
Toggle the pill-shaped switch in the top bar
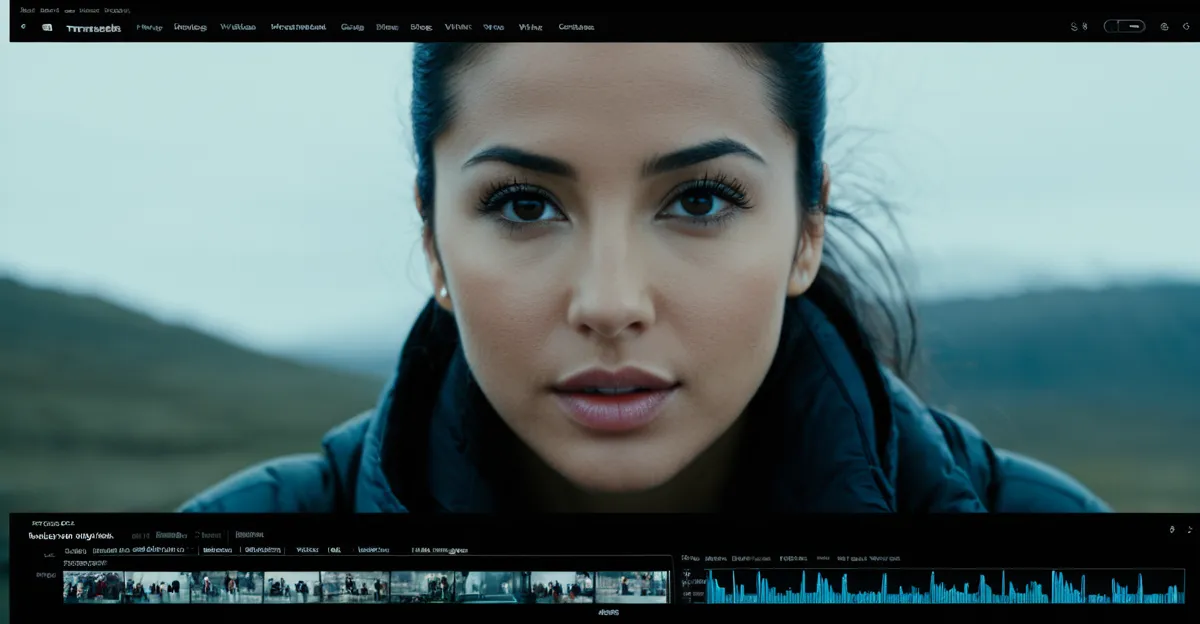click(x=1124, y=27)
